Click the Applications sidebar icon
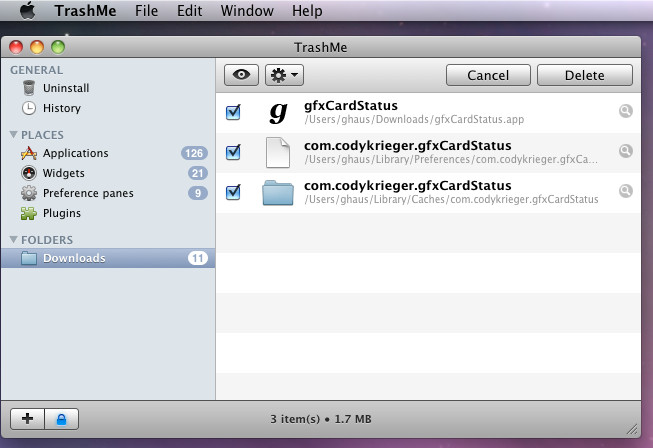The image size is (653, 448). pyautogui.click(x=29, y=153)
